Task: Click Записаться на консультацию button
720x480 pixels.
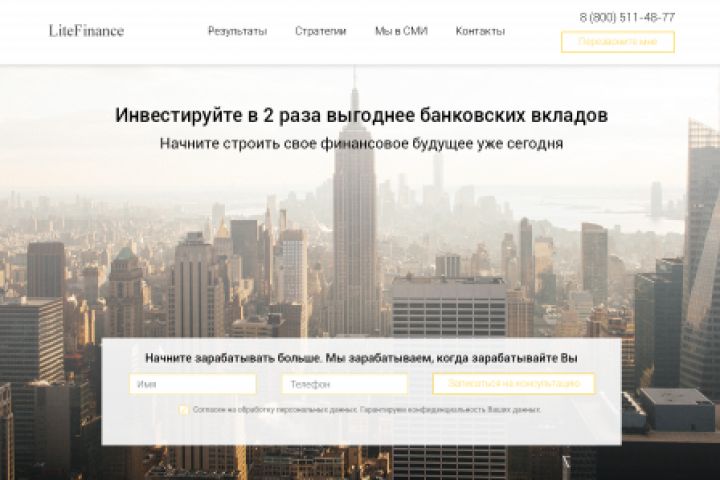Action: (x=513, y=384)
